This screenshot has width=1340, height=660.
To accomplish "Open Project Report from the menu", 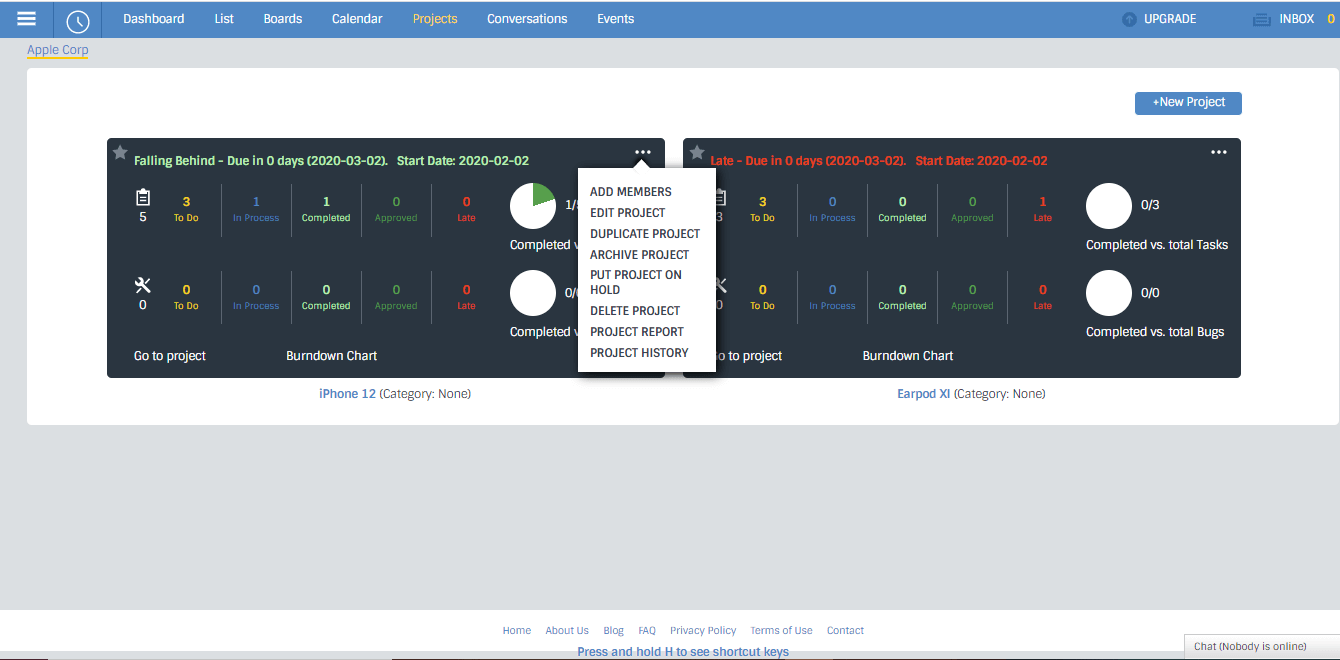I will pos(637,332).
